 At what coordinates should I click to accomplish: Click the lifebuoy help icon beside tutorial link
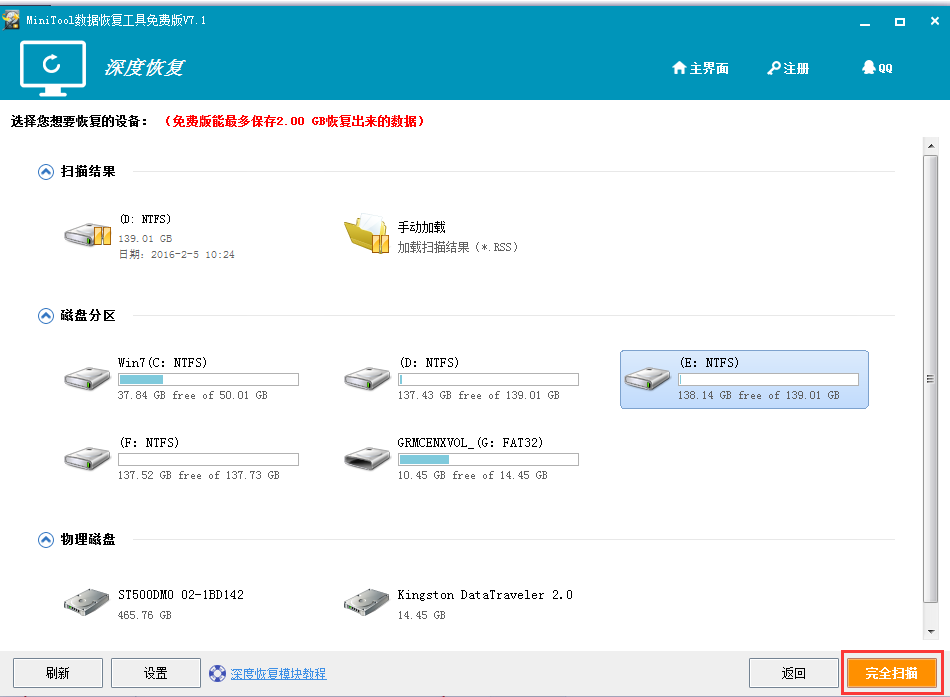(217, 673)
